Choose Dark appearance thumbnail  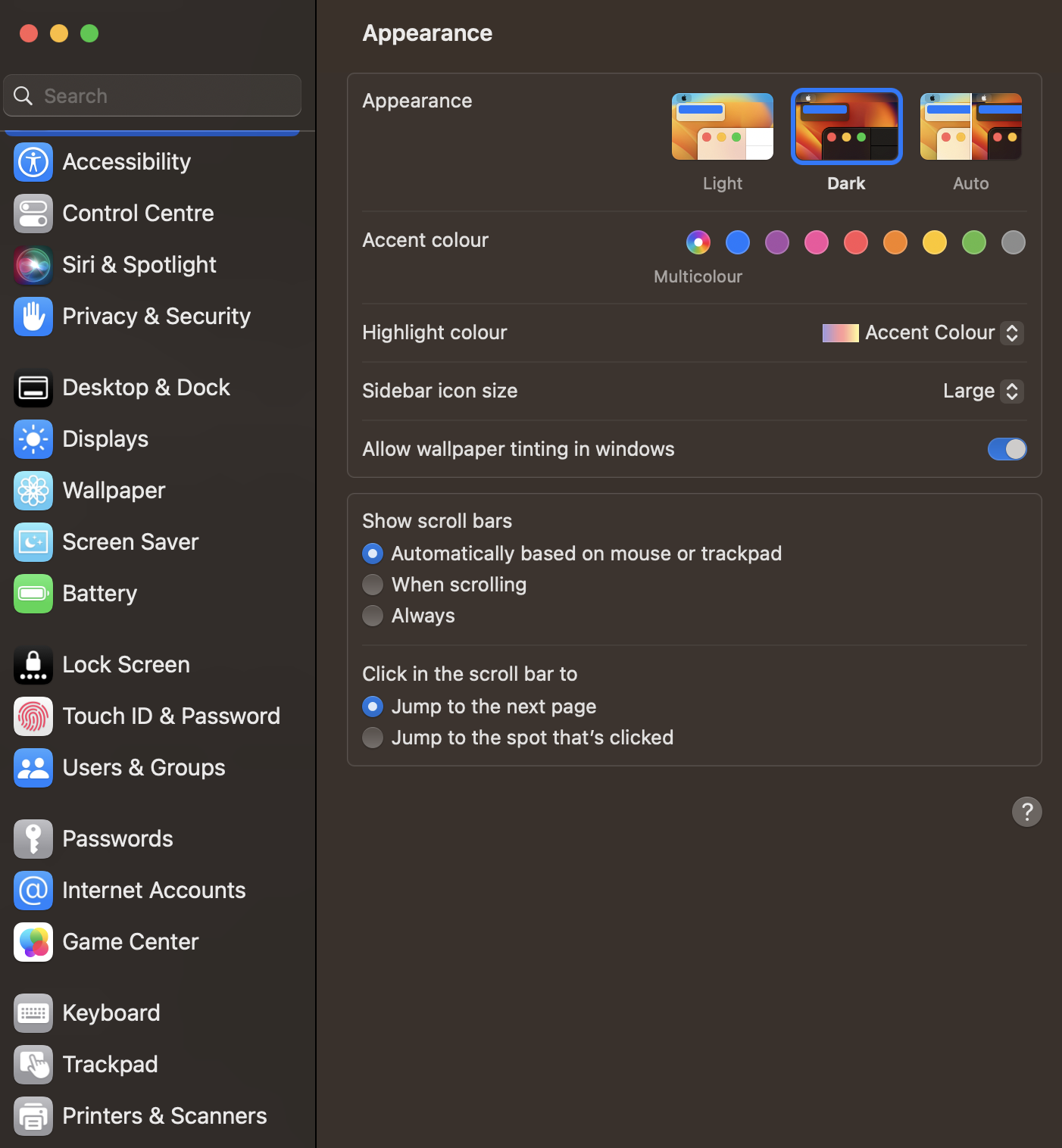pos(847,126)
